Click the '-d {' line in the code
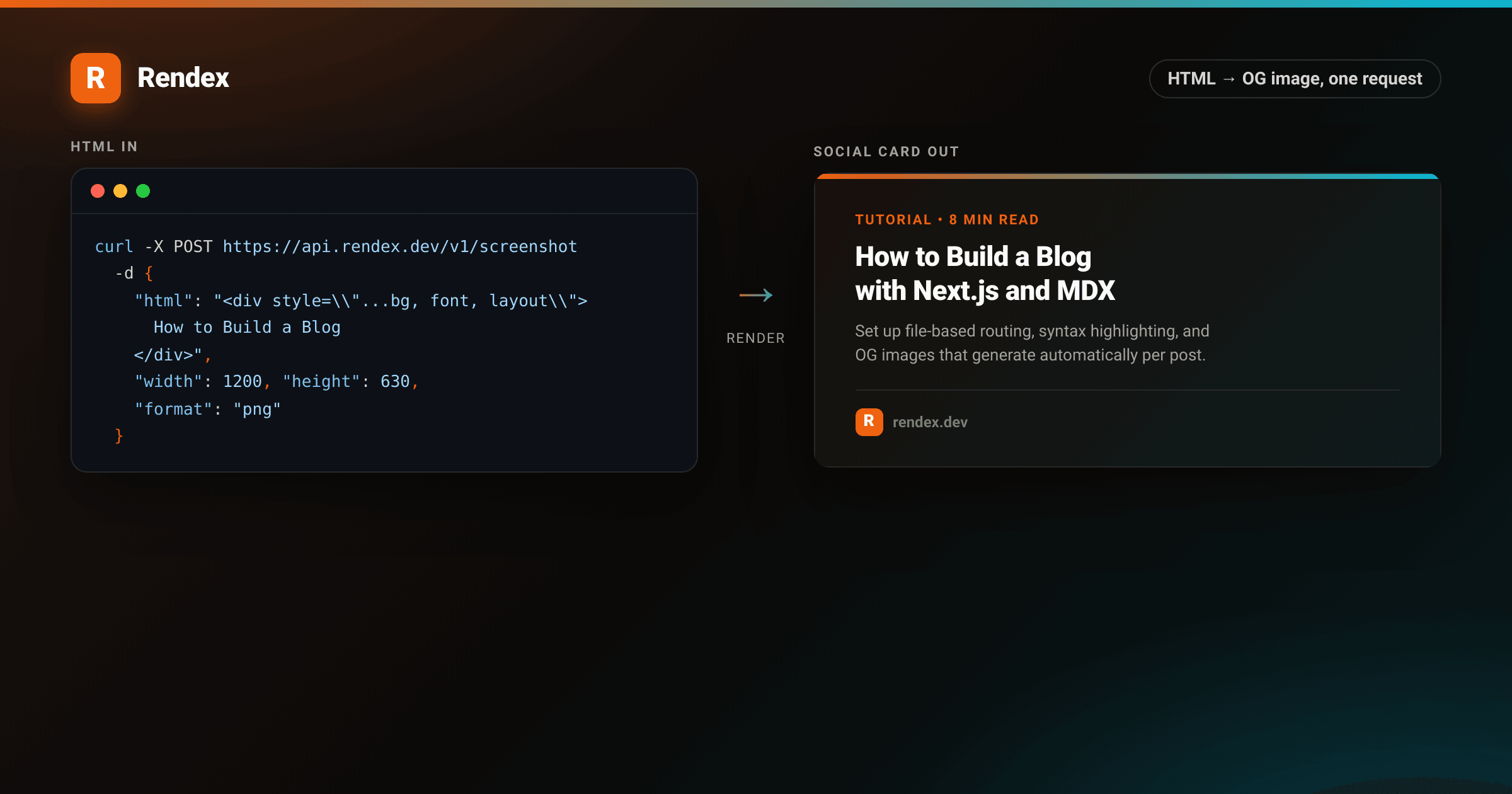The image size is (1512, 794). tap(134, 273)
